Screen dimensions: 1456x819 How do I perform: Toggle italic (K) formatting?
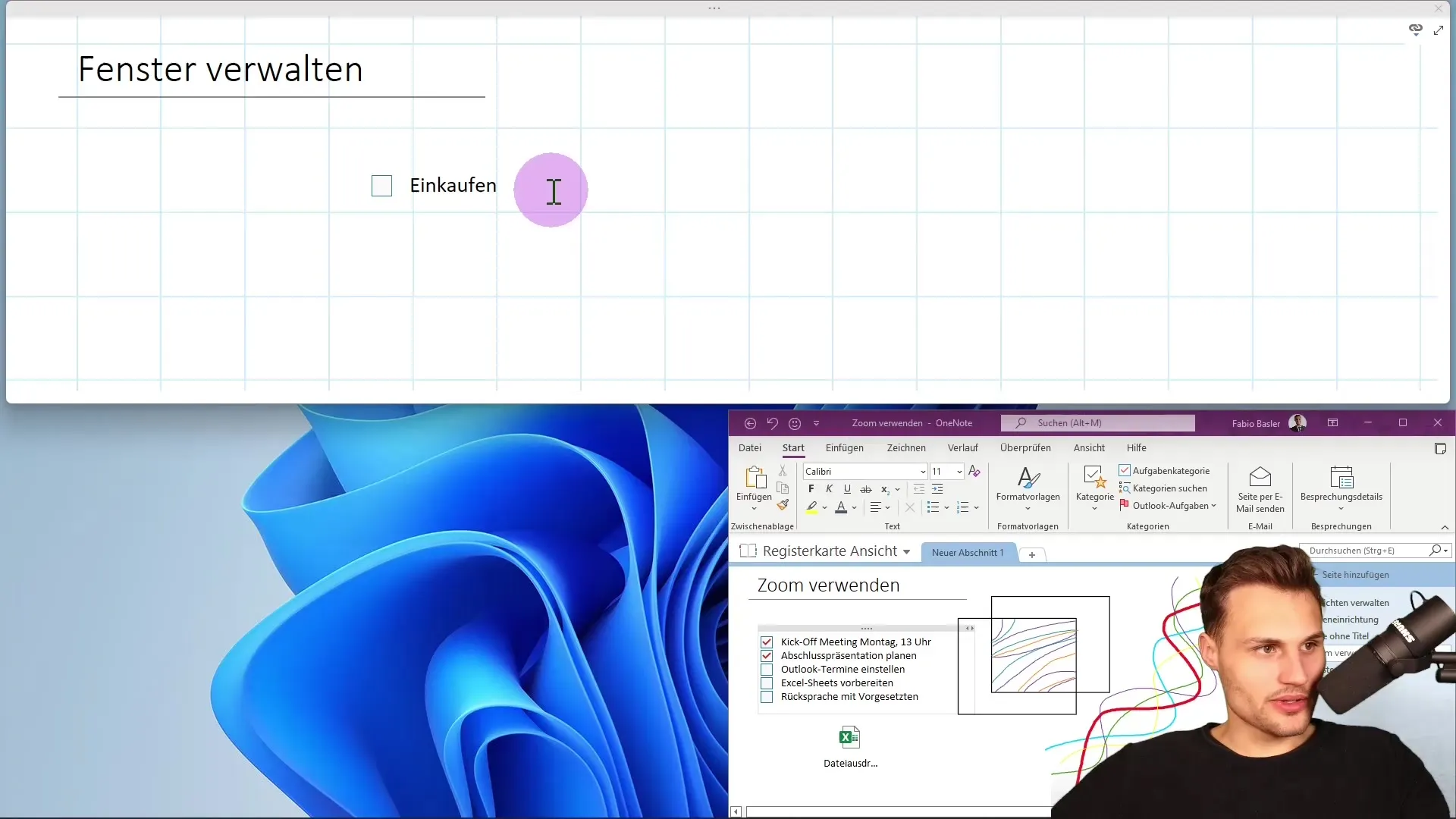[x=829, y=489]
